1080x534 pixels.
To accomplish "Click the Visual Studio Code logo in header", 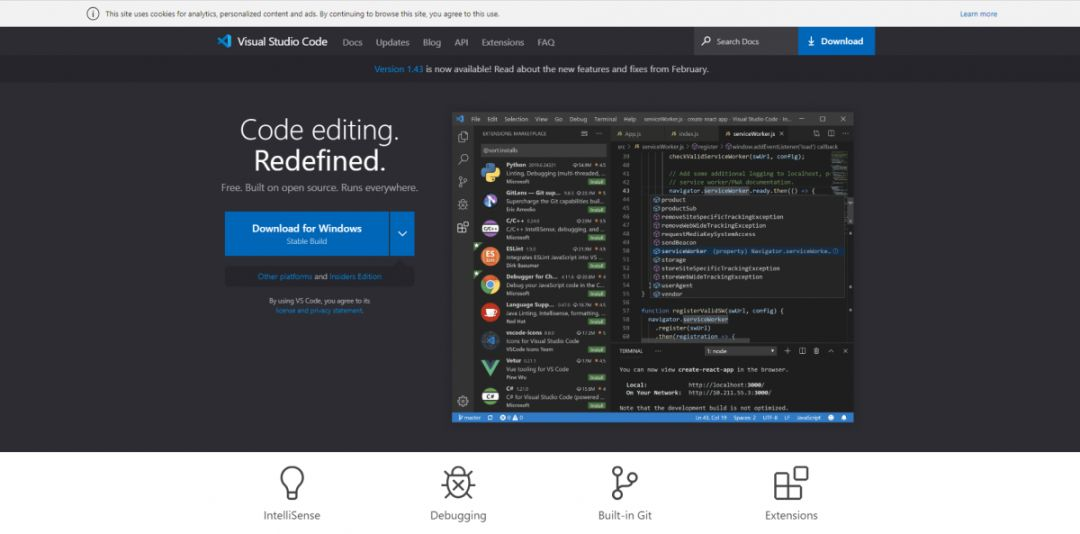I will click(272, 41).
